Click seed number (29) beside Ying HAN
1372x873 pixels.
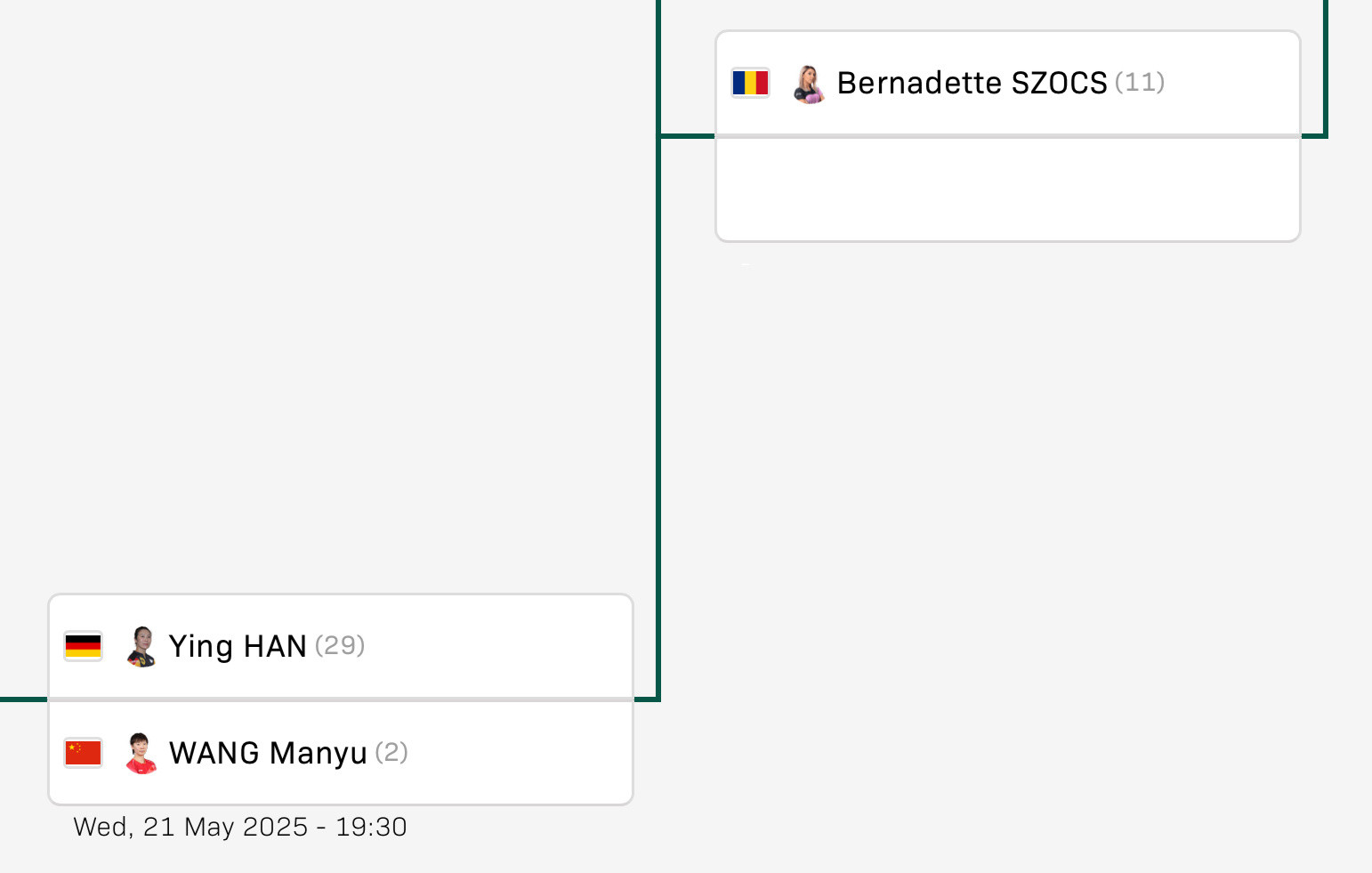coord(340,645)
